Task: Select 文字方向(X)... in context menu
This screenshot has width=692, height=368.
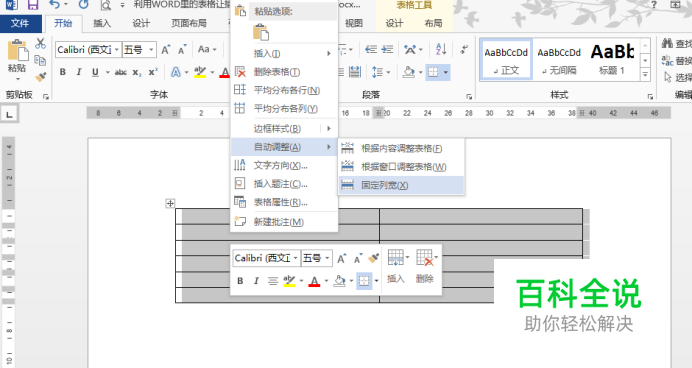Action: pos(284,165)
